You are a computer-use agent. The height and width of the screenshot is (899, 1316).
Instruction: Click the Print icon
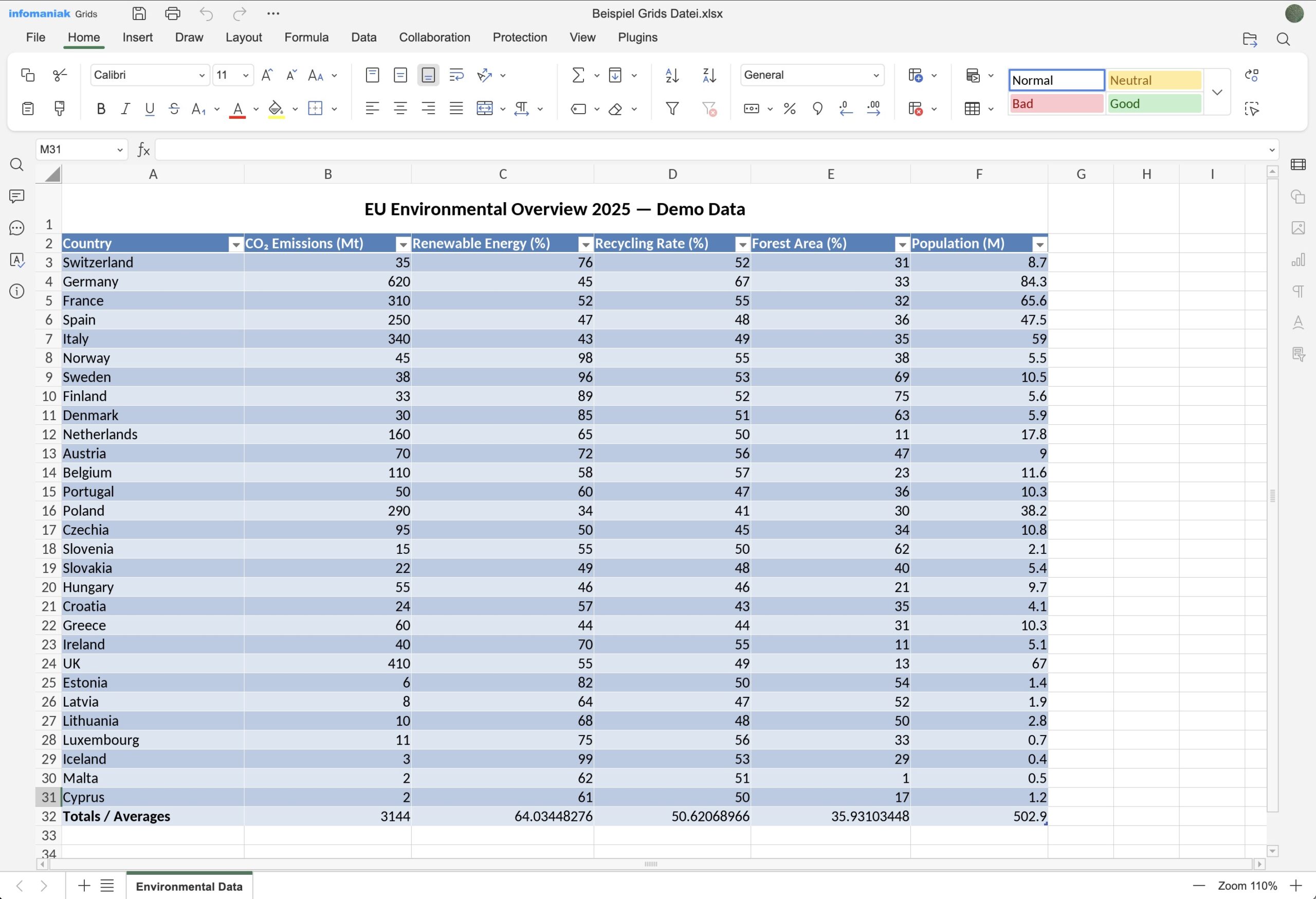point(172,13)
